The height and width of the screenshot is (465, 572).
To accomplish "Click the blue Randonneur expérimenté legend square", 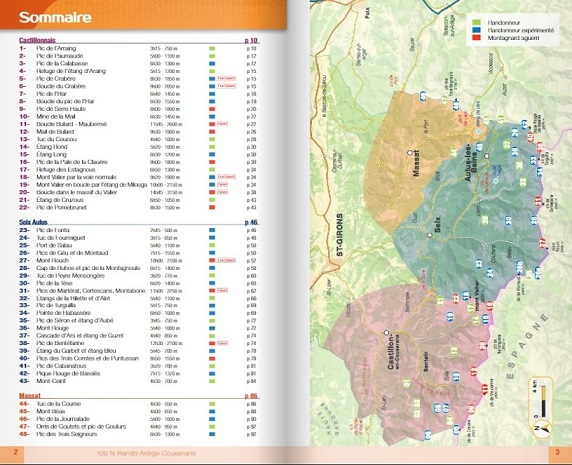I will point(475,30).
